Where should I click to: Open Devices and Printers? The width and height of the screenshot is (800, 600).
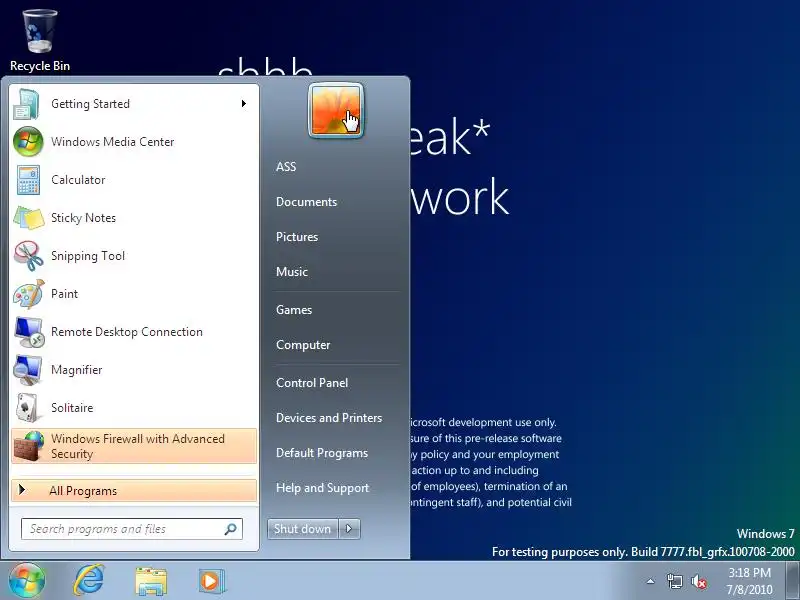point(329,418)
